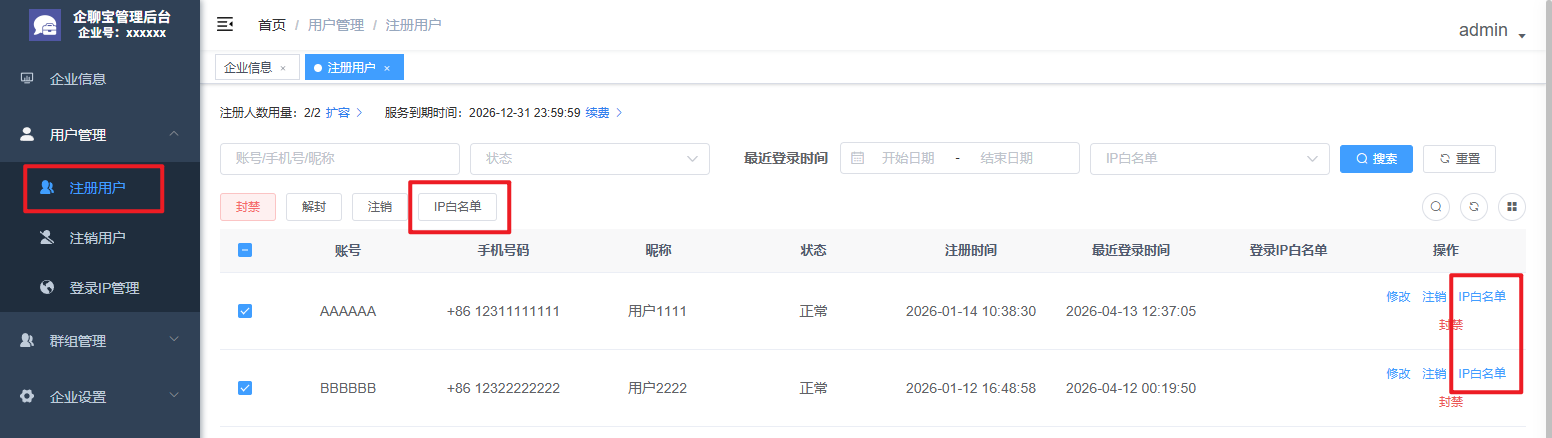Open the column display grid icon
This screenshot has height=438, width=1552.
tap(1512, 207)
